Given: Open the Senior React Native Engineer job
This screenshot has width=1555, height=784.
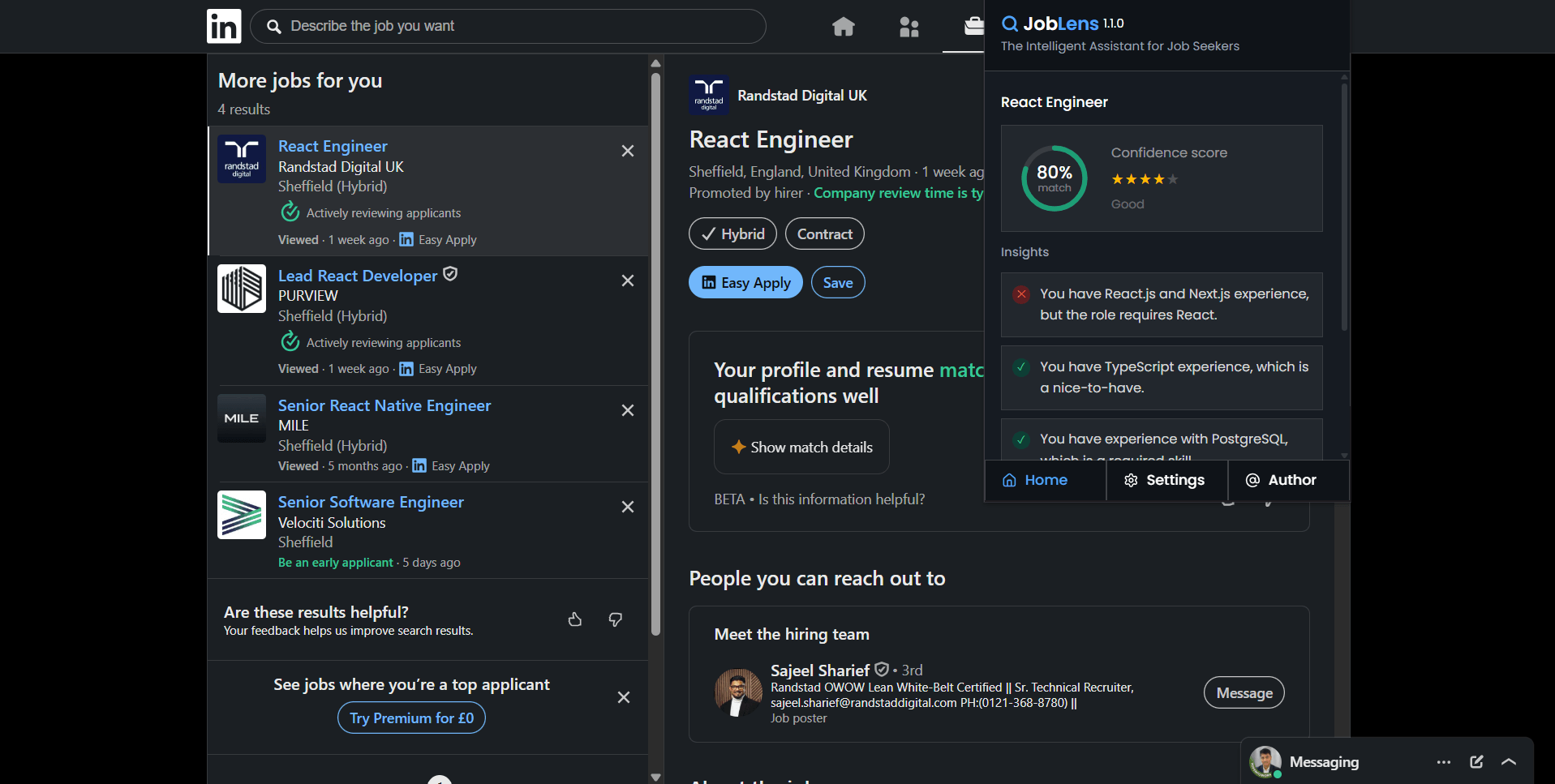Looking at the screenshot, I should point(384,405).
